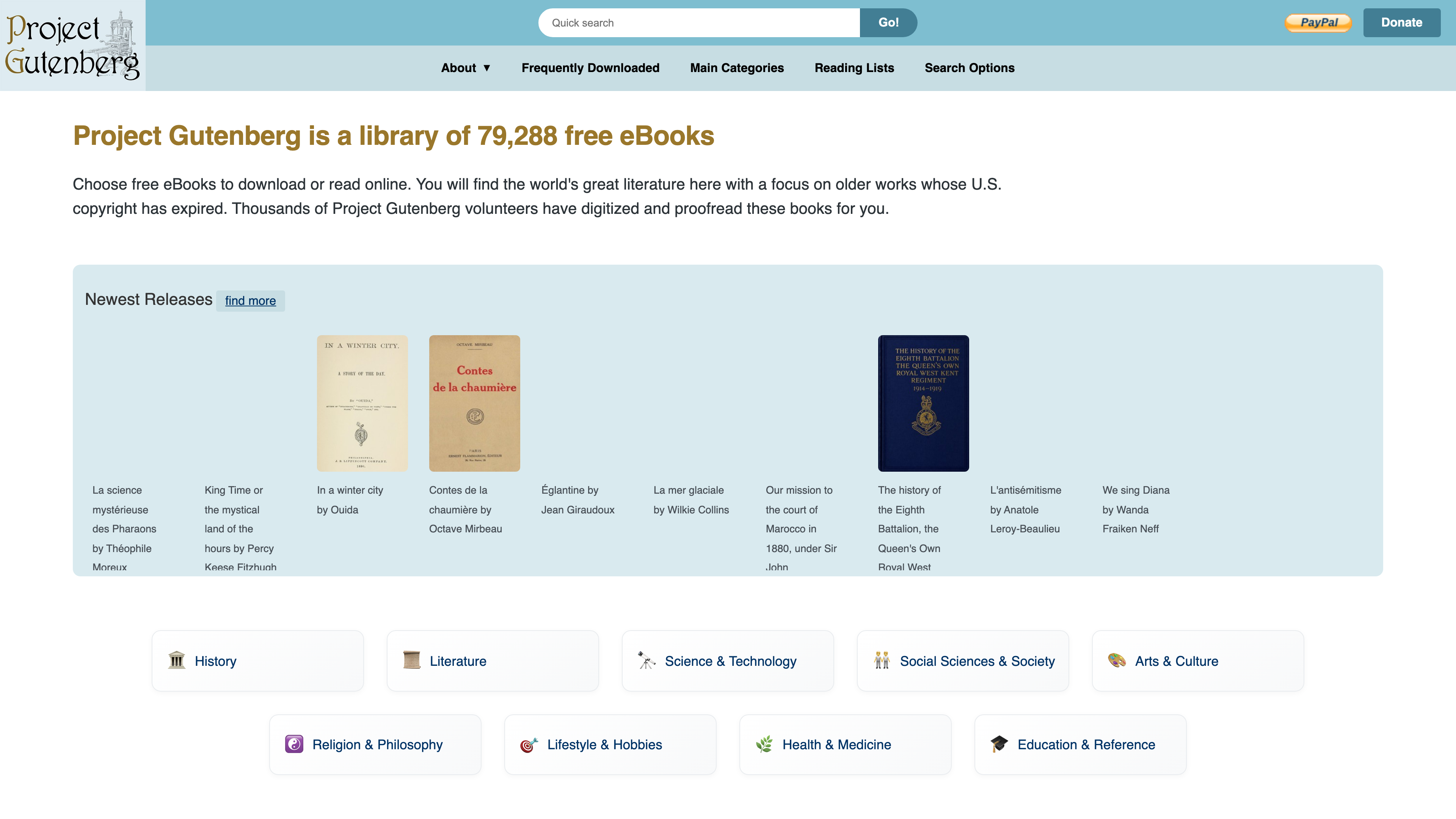Focus the Quick search field

tap(698, 23)
